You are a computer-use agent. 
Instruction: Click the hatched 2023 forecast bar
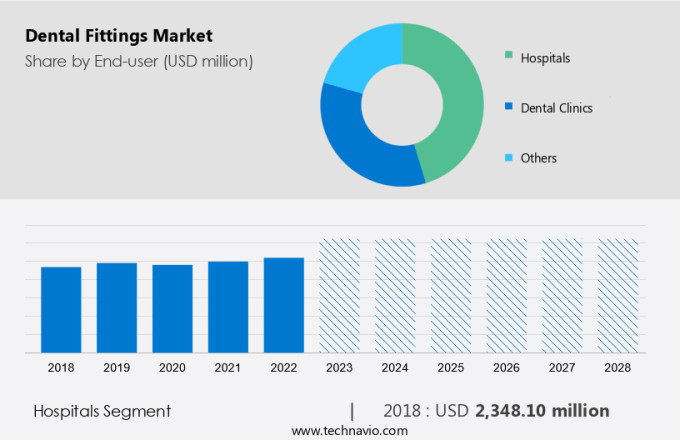[339, 295]
